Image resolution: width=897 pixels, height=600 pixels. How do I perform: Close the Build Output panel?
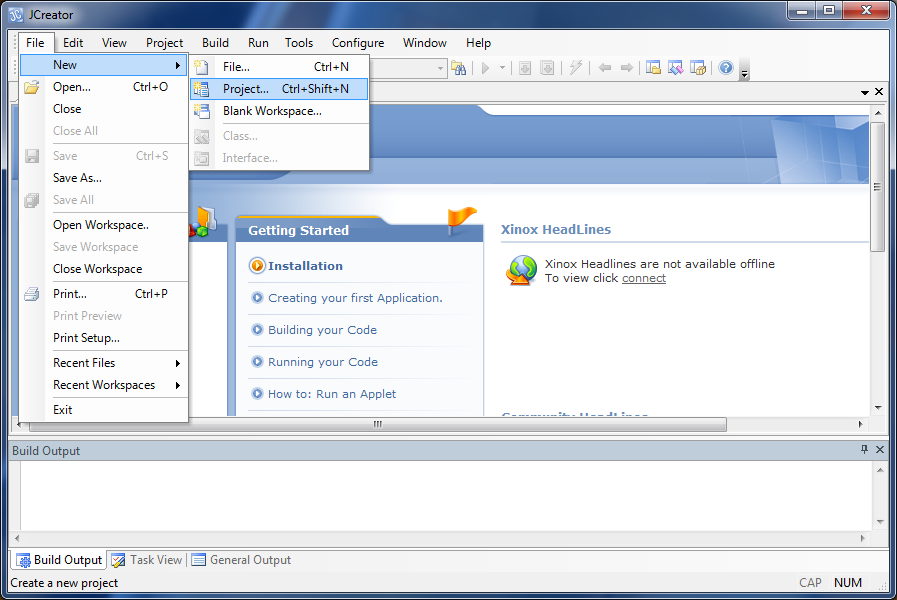click(x=880, y=450)
